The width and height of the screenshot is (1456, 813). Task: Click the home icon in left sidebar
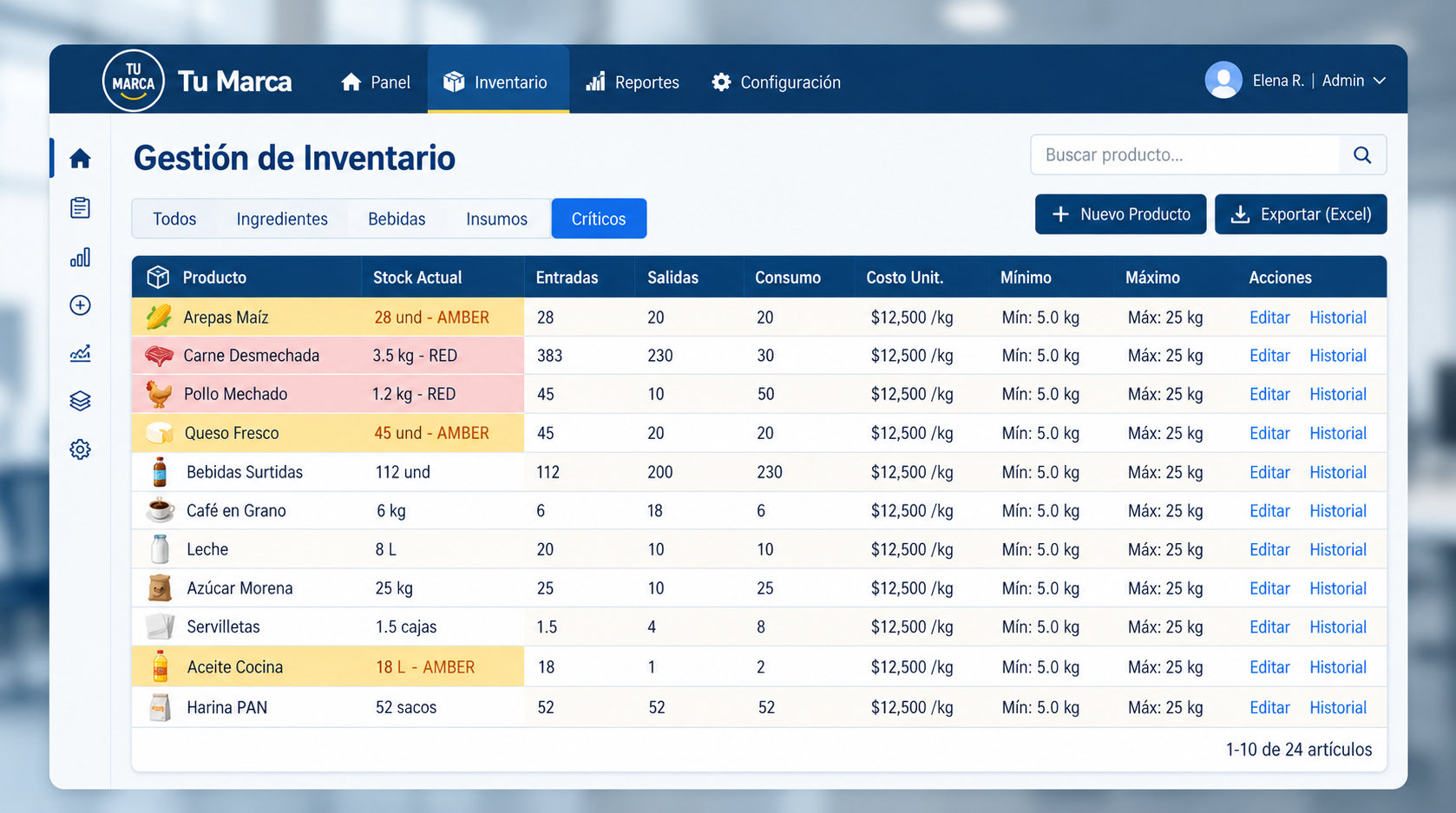pos(80,158)
